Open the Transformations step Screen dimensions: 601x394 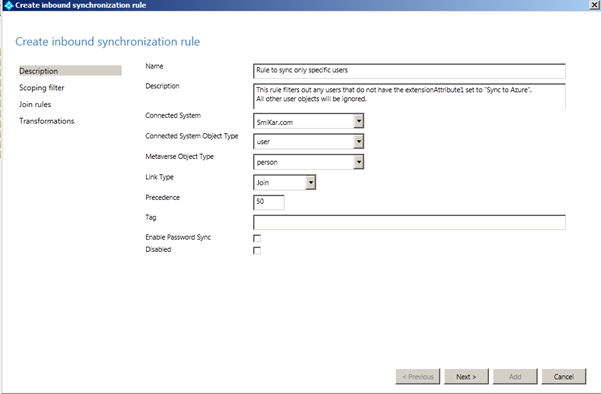tap(47, 121)
